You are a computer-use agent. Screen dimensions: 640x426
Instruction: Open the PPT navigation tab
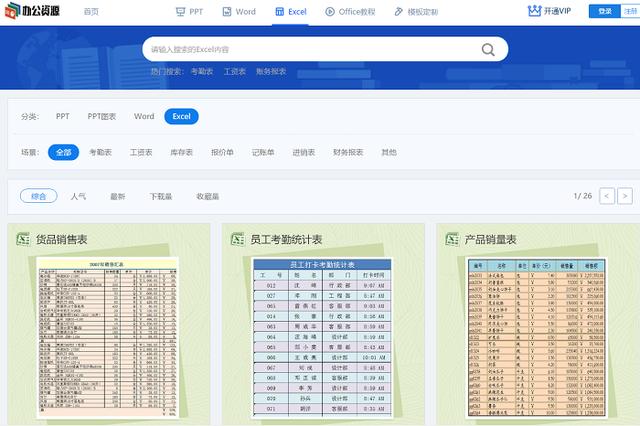189,11
